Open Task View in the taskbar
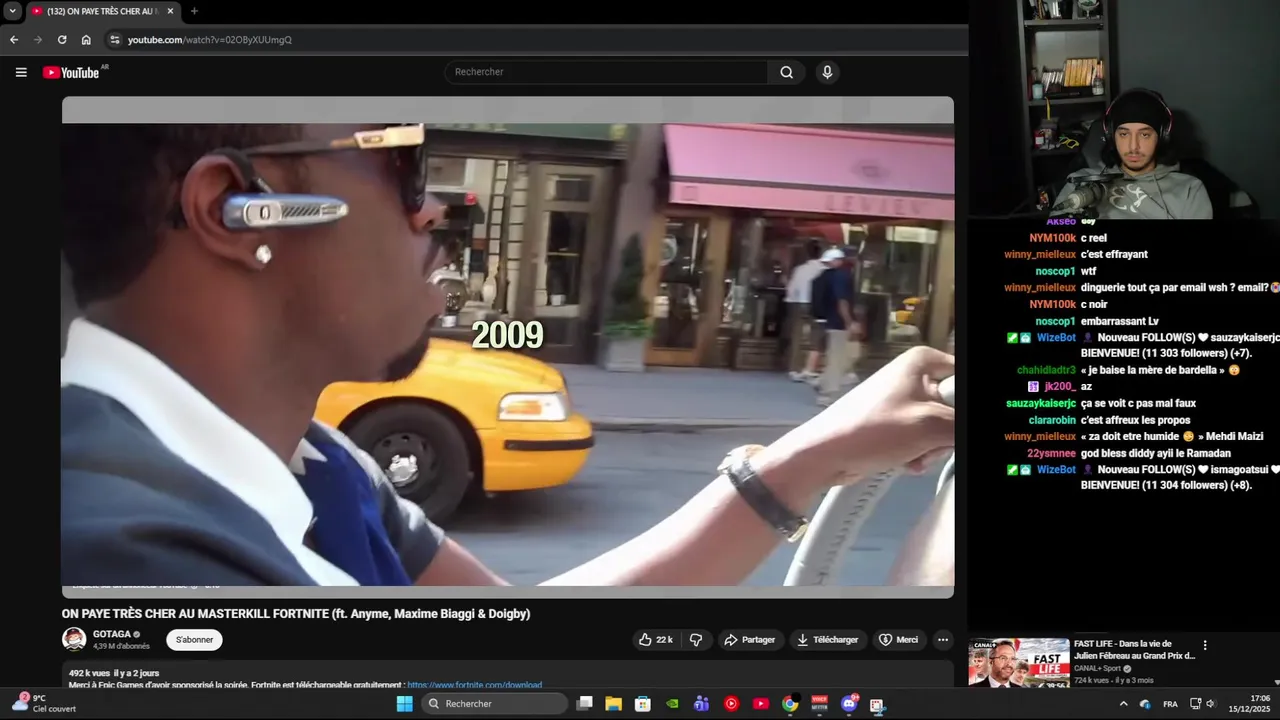The image size is (1280, 720). 585,704
